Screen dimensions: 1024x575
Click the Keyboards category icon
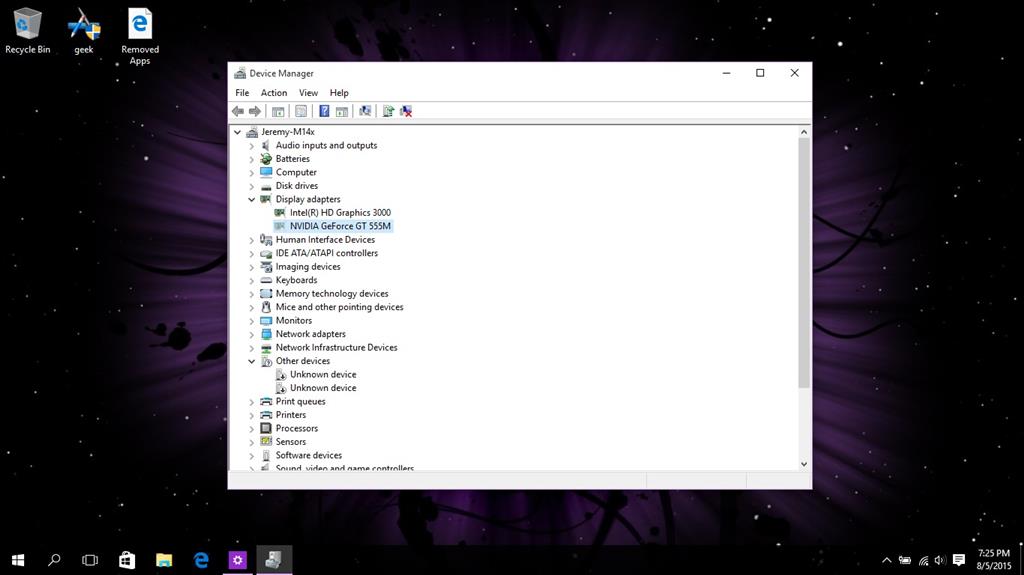266,280
